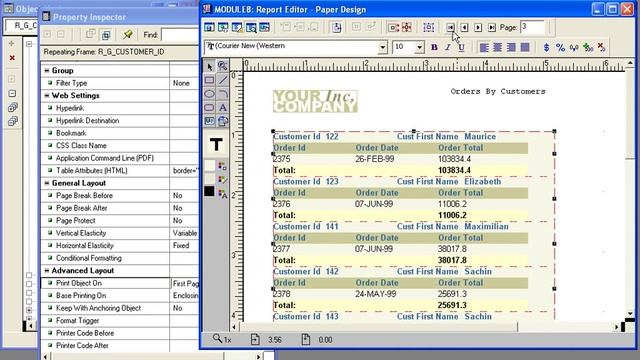The image size is (640, 360).
Task: Select large black T text sample swatch
Action: pyautogui.click(x=216, y=144)
